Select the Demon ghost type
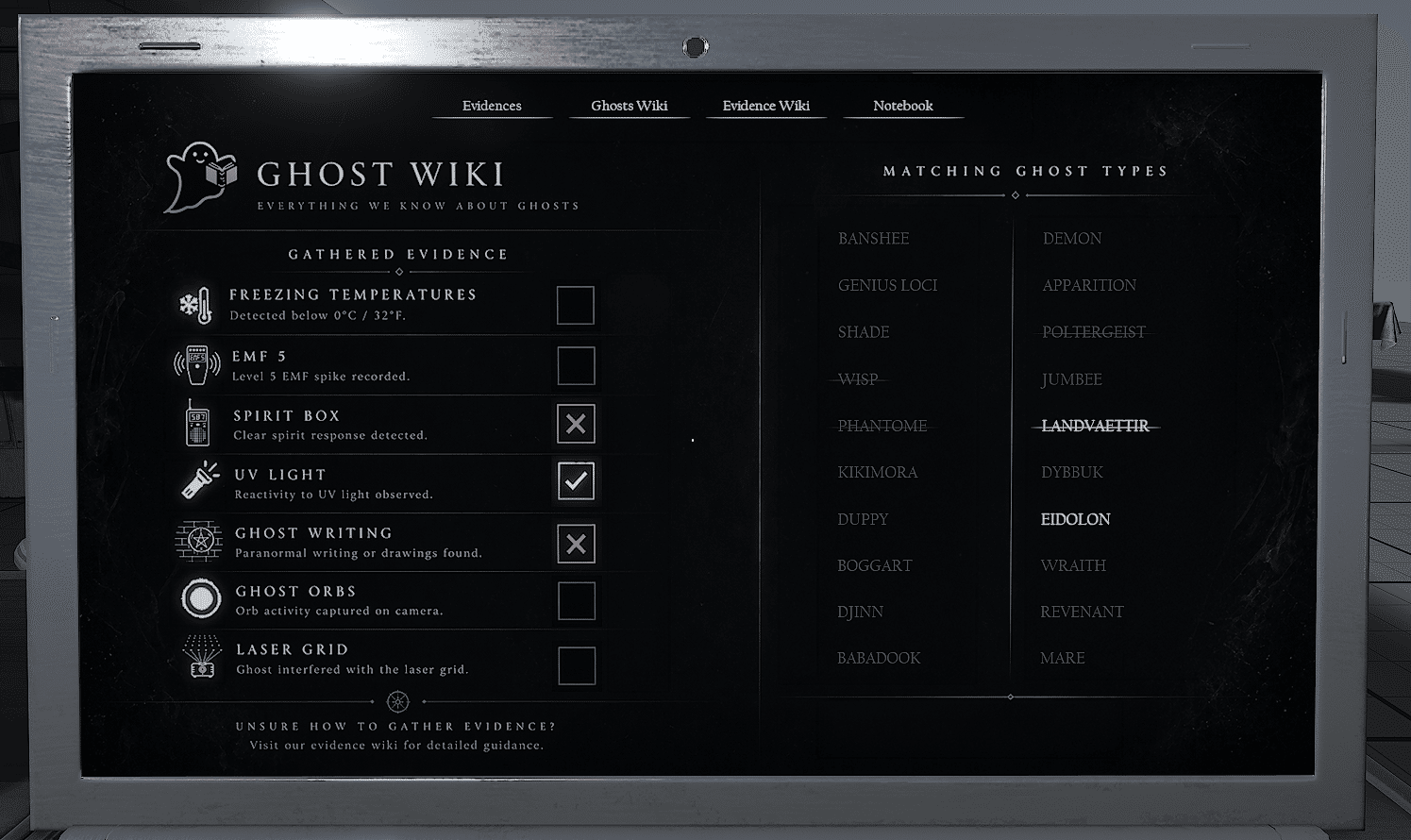 [x=1072, y=239]
